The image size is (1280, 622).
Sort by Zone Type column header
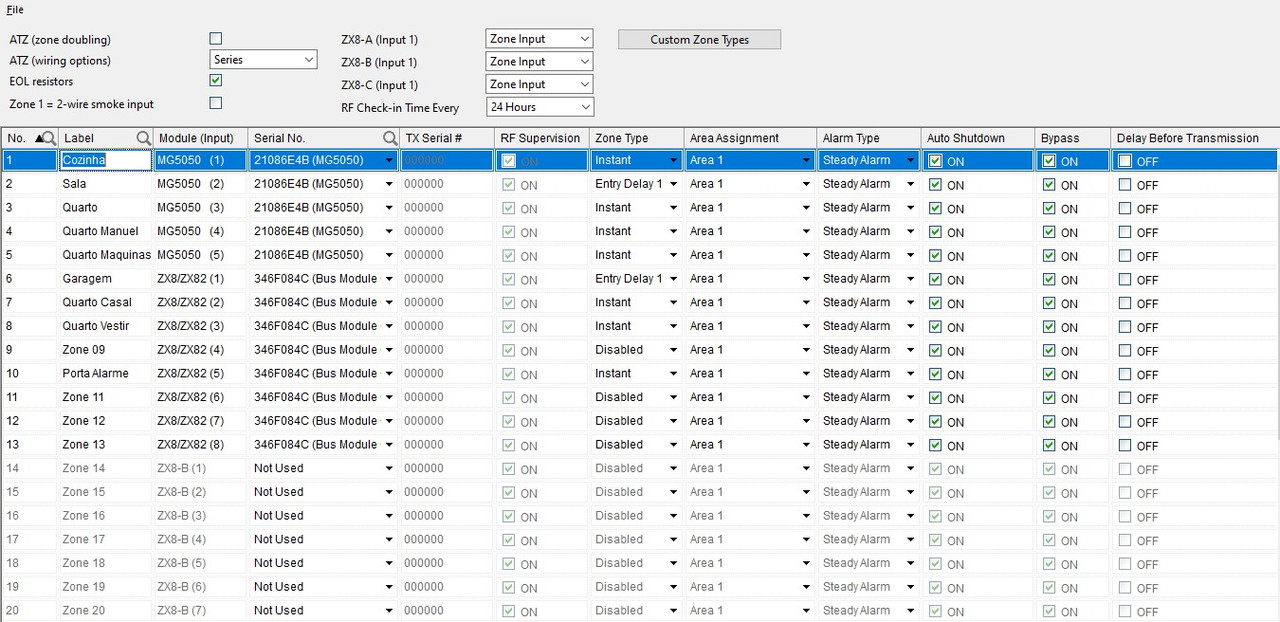point(636,138)
